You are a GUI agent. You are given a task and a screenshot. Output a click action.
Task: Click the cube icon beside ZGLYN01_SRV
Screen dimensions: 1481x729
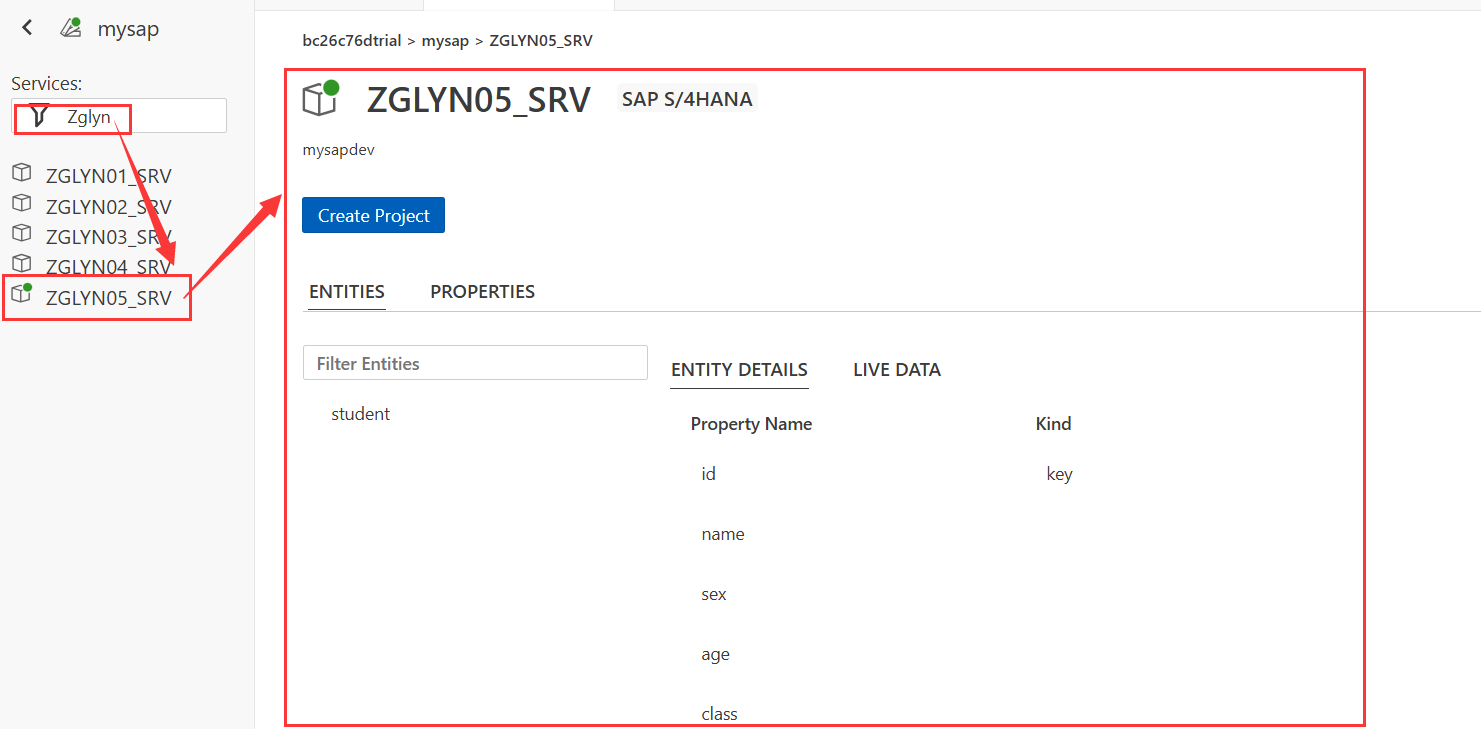[x=21, y=172]
